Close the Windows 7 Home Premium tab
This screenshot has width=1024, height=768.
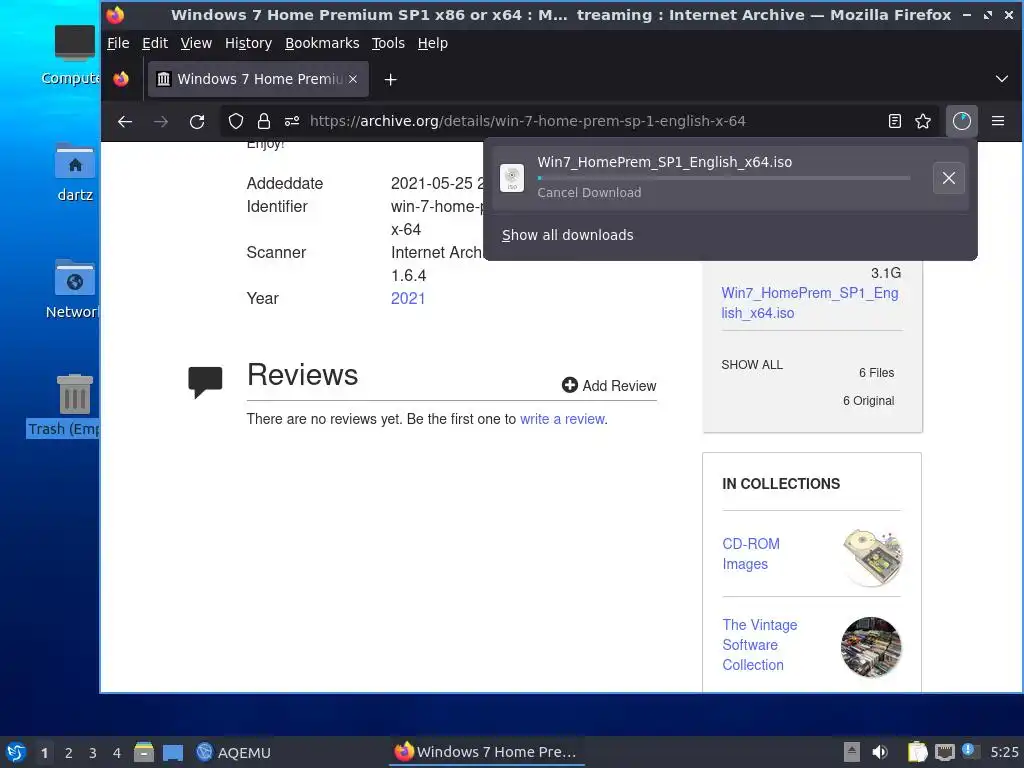353,79
